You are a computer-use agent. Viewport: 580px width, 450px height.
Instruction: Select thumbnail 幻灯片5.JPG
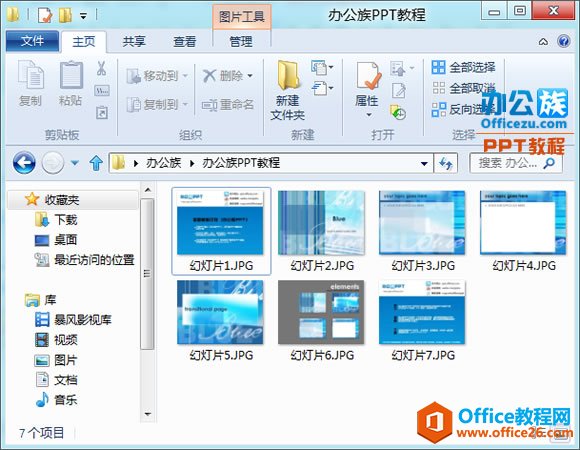221,321
